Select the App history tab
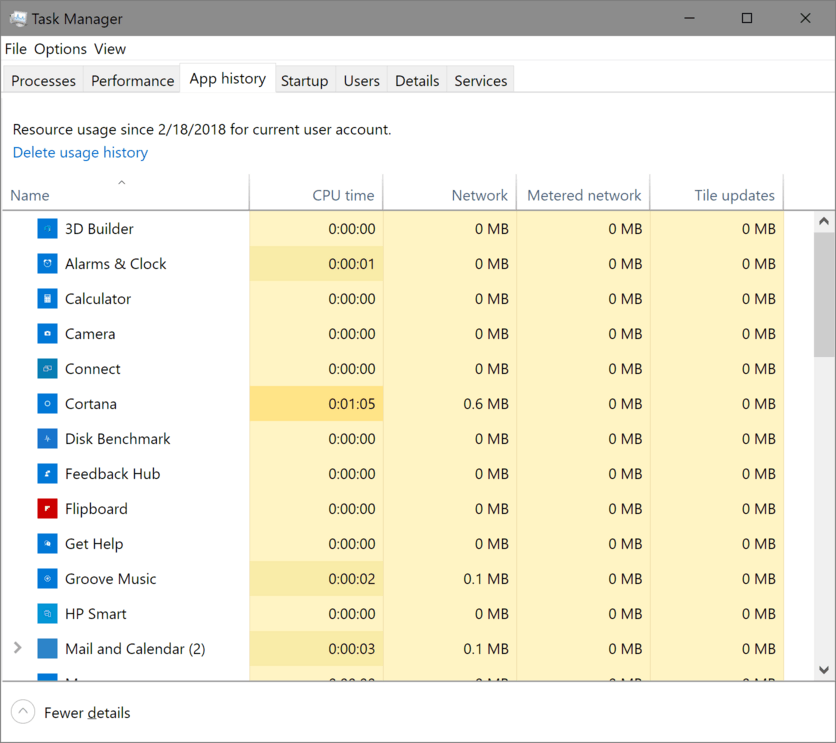This screenshot has width=836, height=743. pos(228,78)
